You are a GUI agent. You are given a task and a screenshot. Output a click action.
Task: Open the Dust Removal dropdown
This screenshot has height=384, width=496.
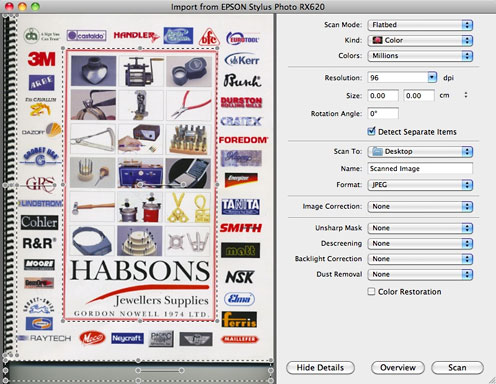420,274
